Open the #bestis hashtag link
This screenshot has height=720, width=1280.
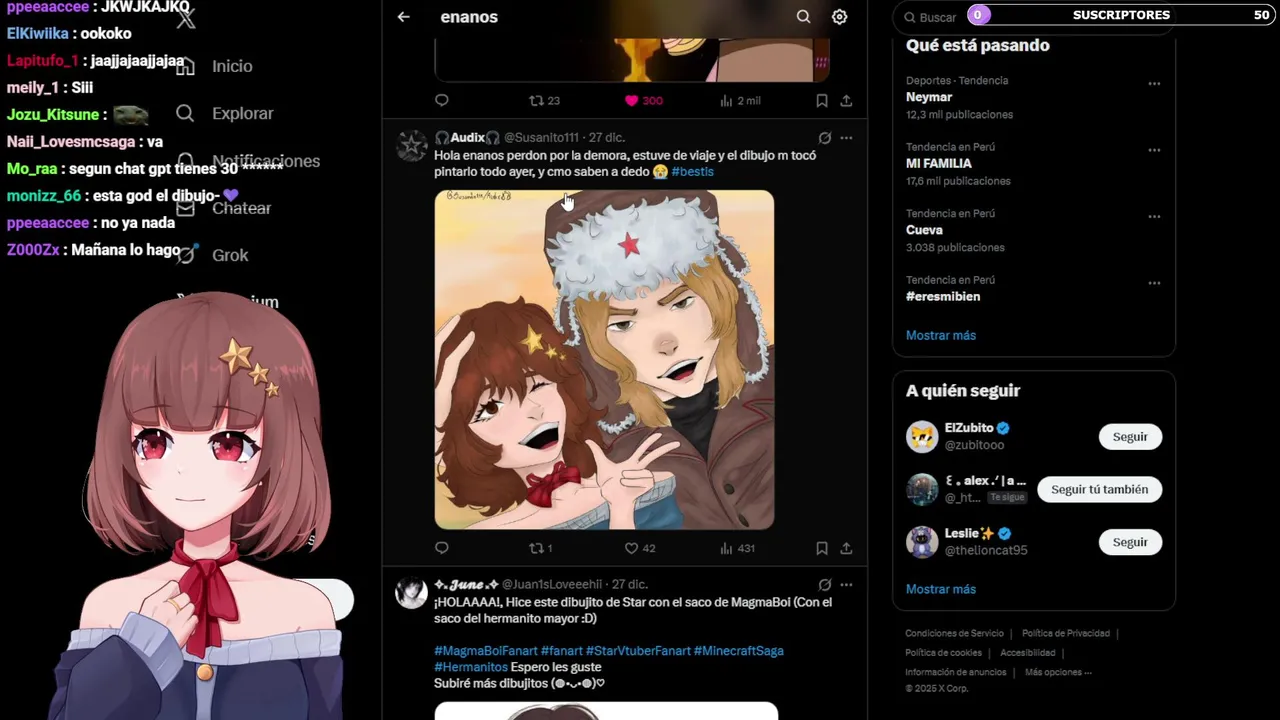click(x=692, y=172)
